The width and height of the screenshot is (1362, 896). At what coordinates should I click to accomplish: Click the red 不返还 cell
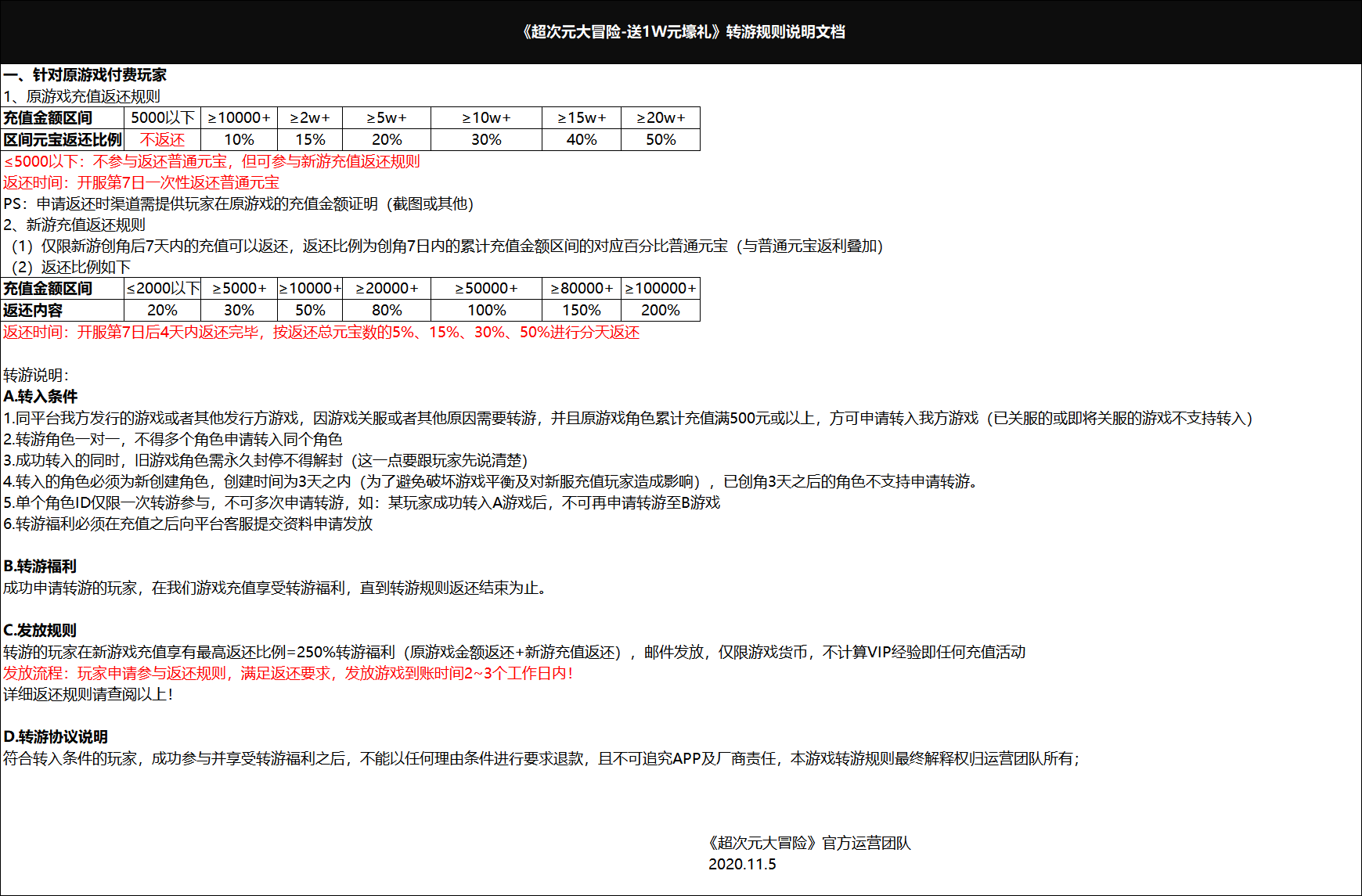[x=163, y=139]
